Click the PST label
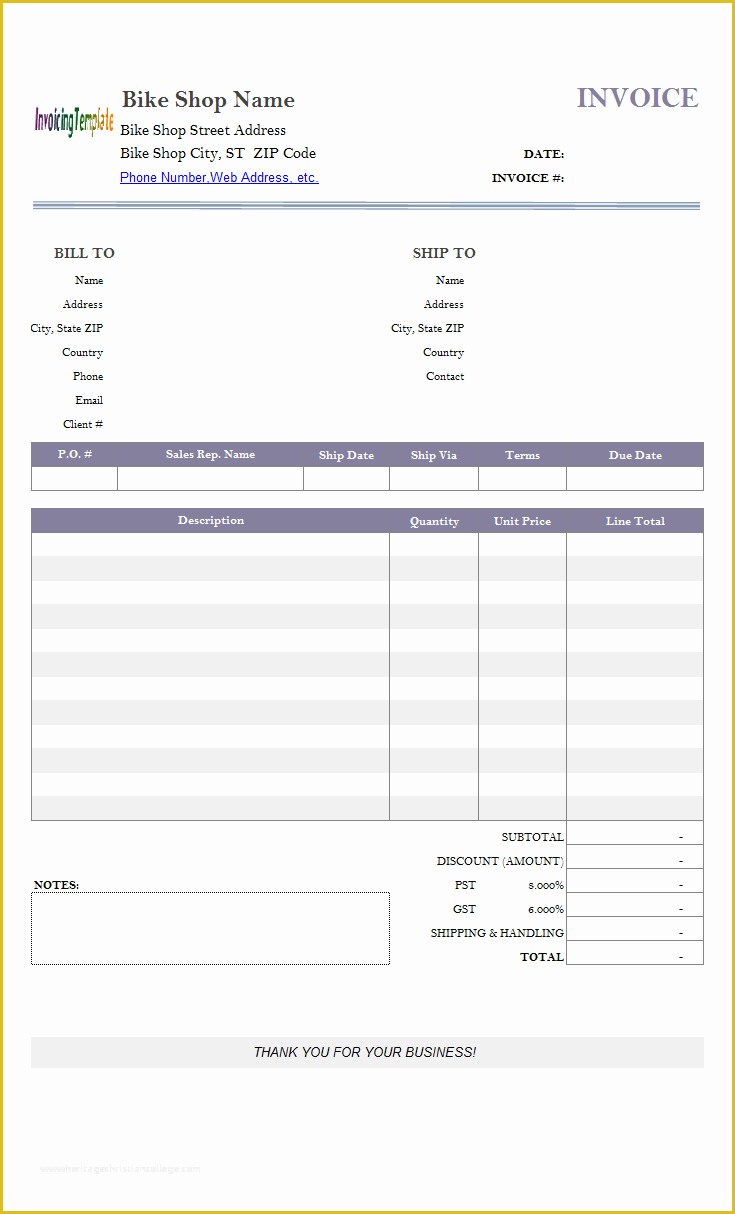Image resolution: width=735 pixels, height=1214 pixels. point(465,885)
